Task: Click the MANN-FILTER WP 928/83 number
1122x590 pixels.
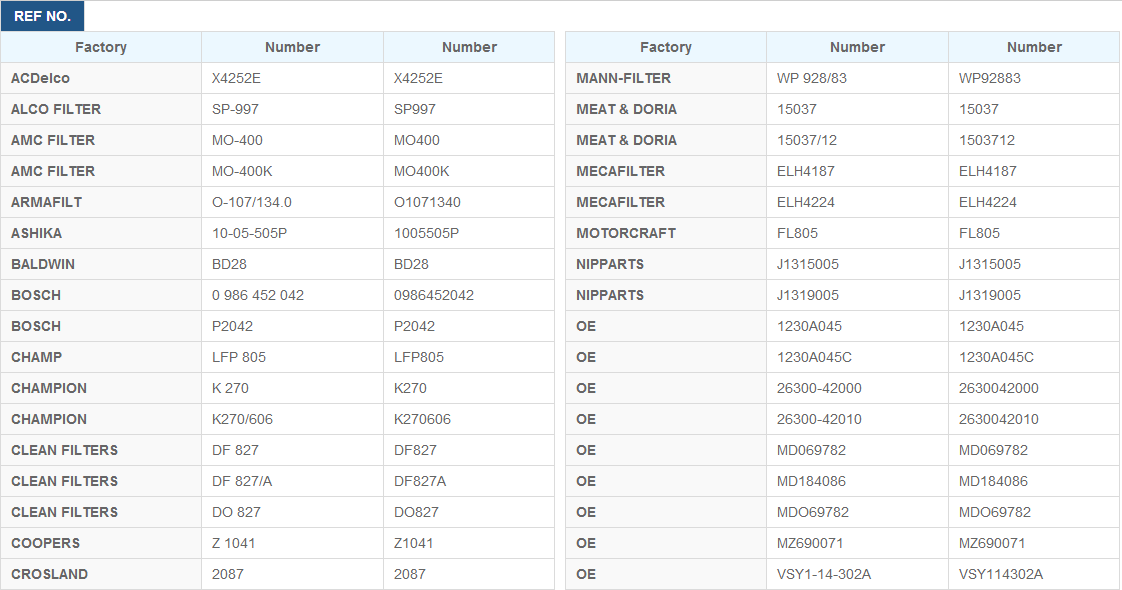Action: (x=811, y=78)
